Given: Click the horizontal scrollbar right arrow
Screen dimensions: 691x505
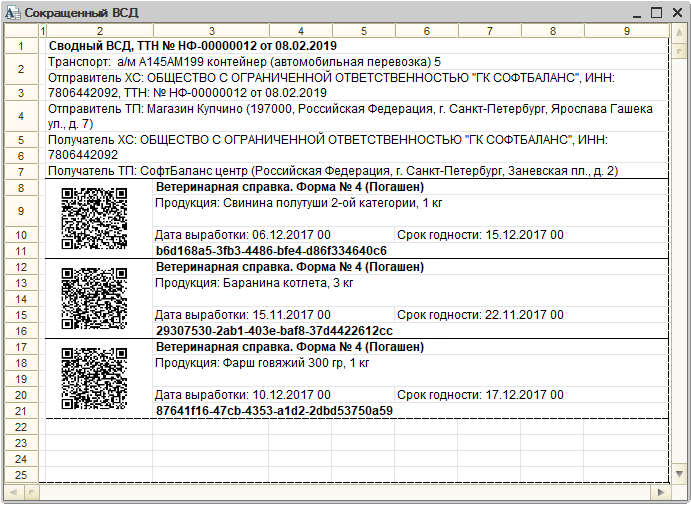Looking at the screenshot, I should 661,491.
